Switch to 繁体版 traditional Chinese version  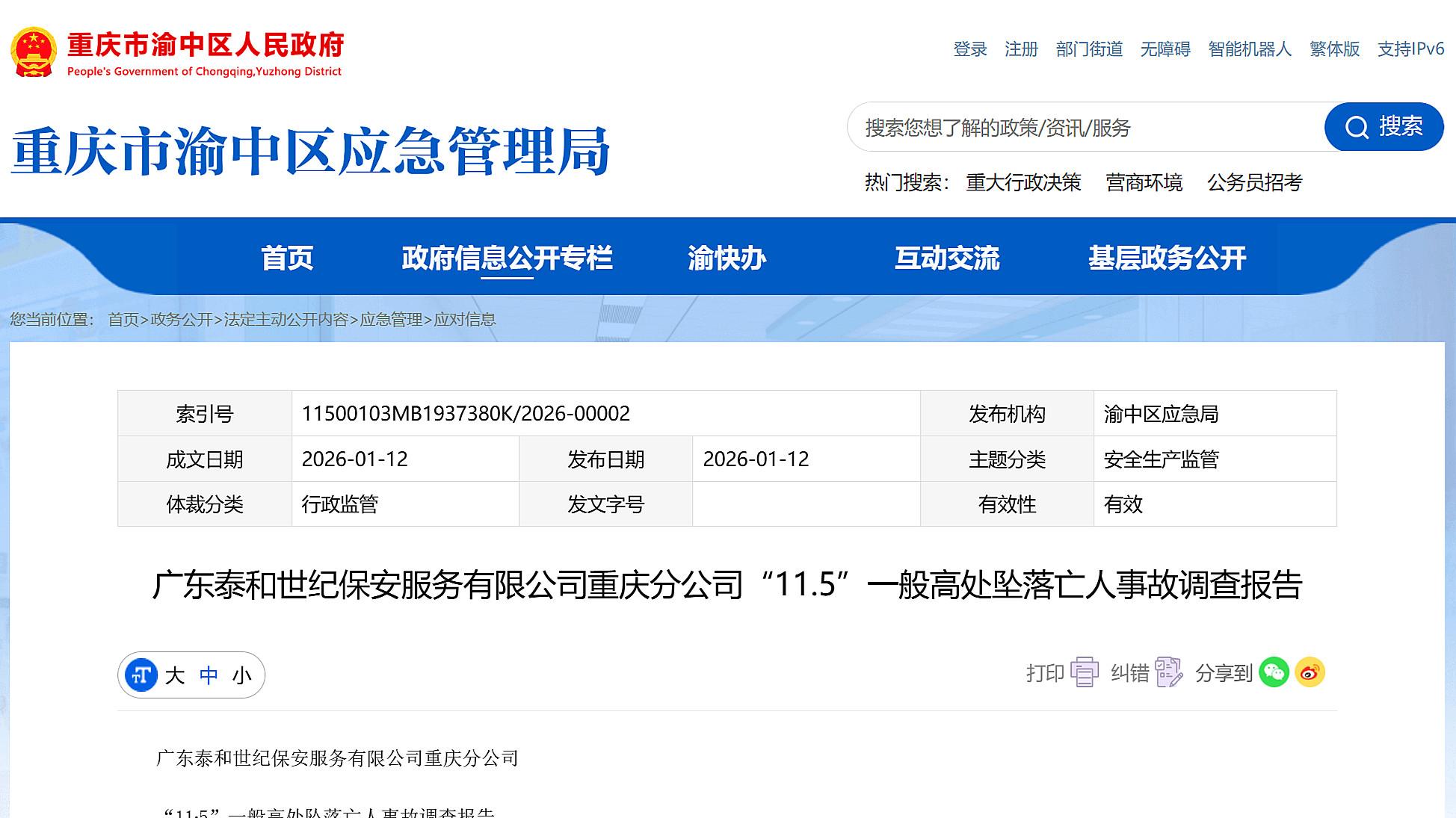(1333, 49)
